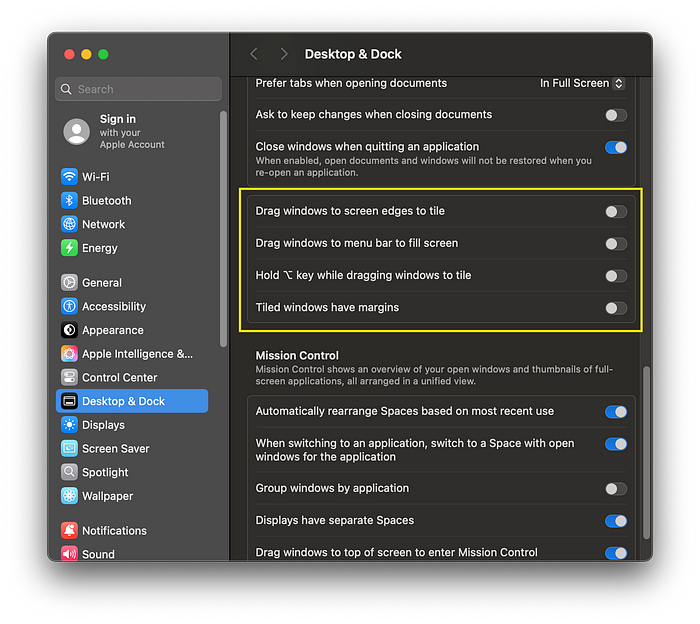The image size is (700, 624).
Task: Disable Close windows when quitting an application
Action: [x=616, y=147]
